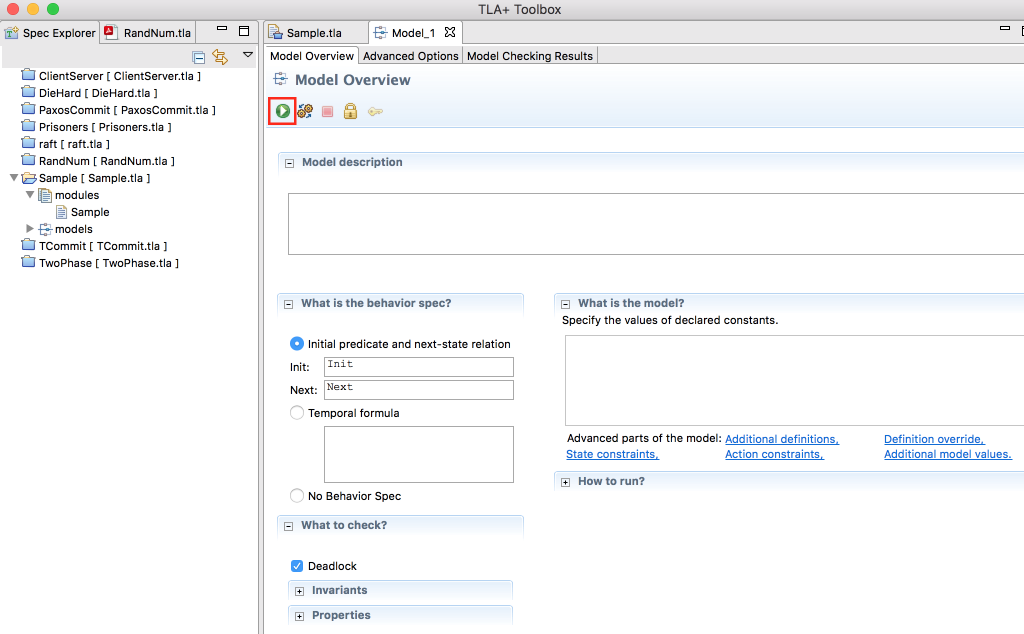
Task: Click the validate model gears icon
Action: [x=305, y=111]
